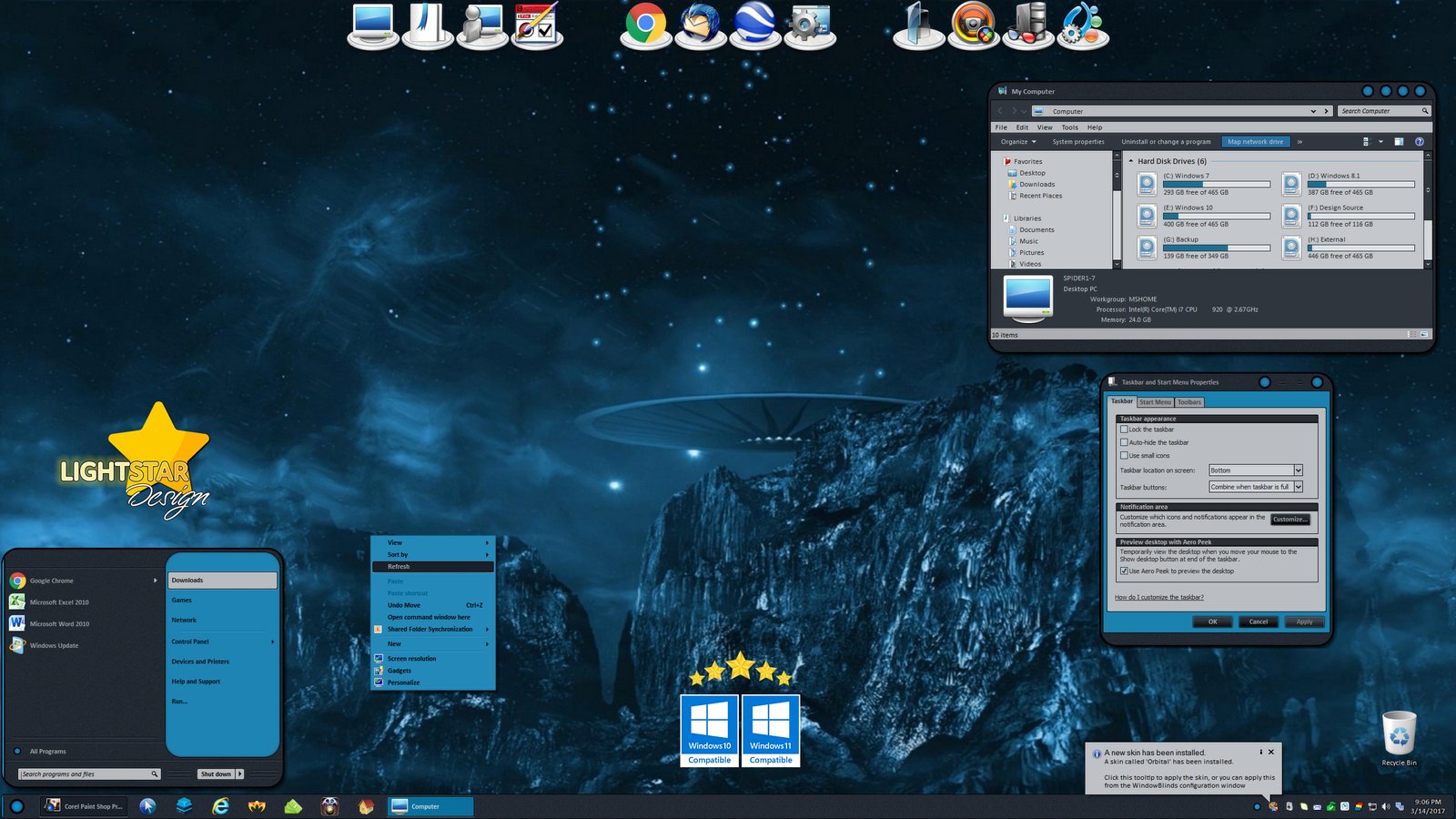Click E: Windows 10 drive usage bar
The width and height of the screenshot is (1456, 819).
(1217, 217)
